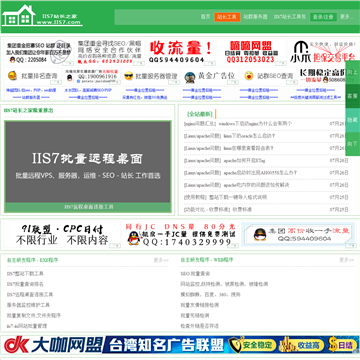Screen dimensions: 360x360
Task: Click the 登录/注册 button
Action: [323, 17]
